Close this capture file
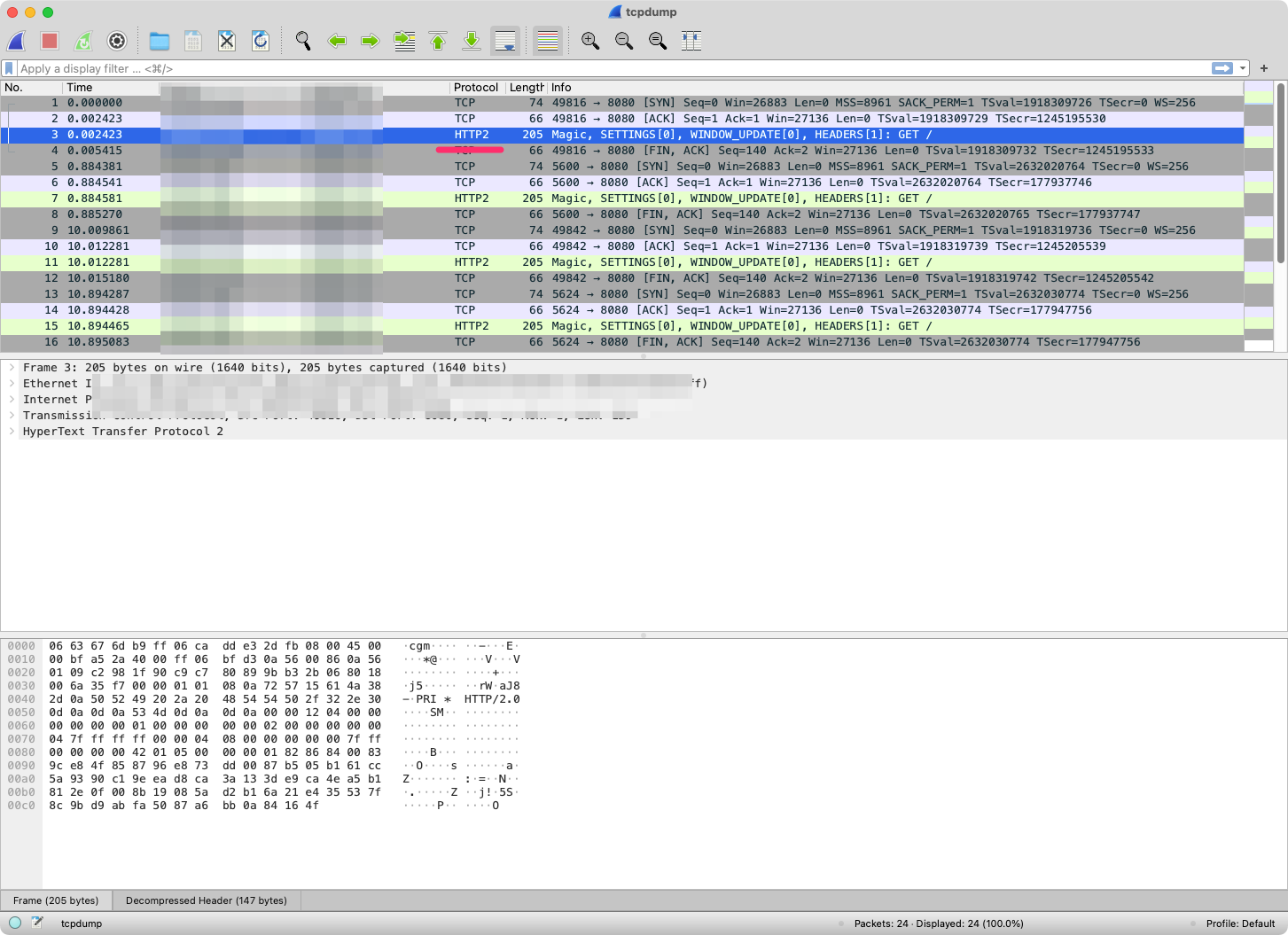 click(227, 41)
